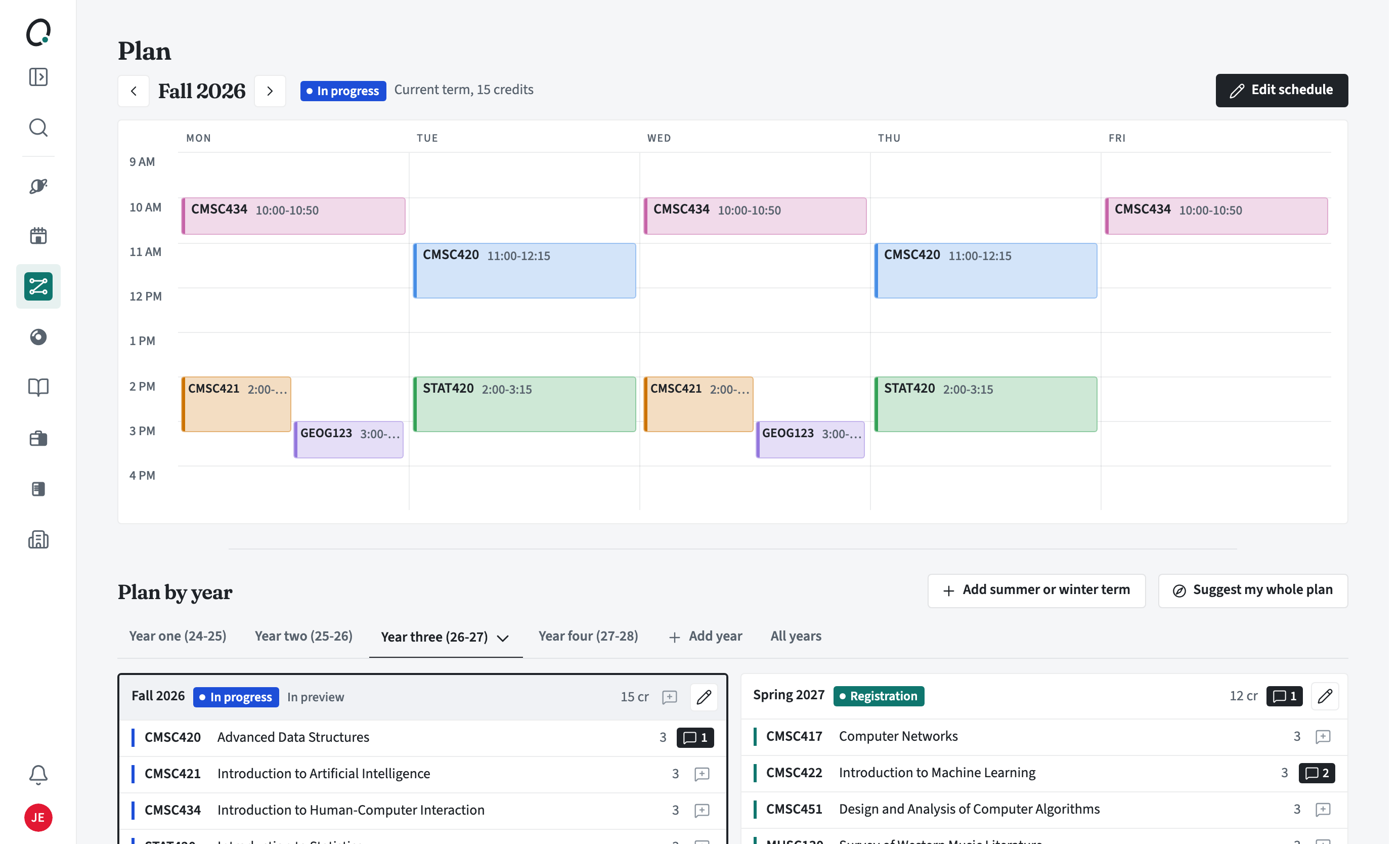The height and width of the screenshot is (844, 1400).
Task: Click Suggest my whole plan
Action: tap(1253, 590)
